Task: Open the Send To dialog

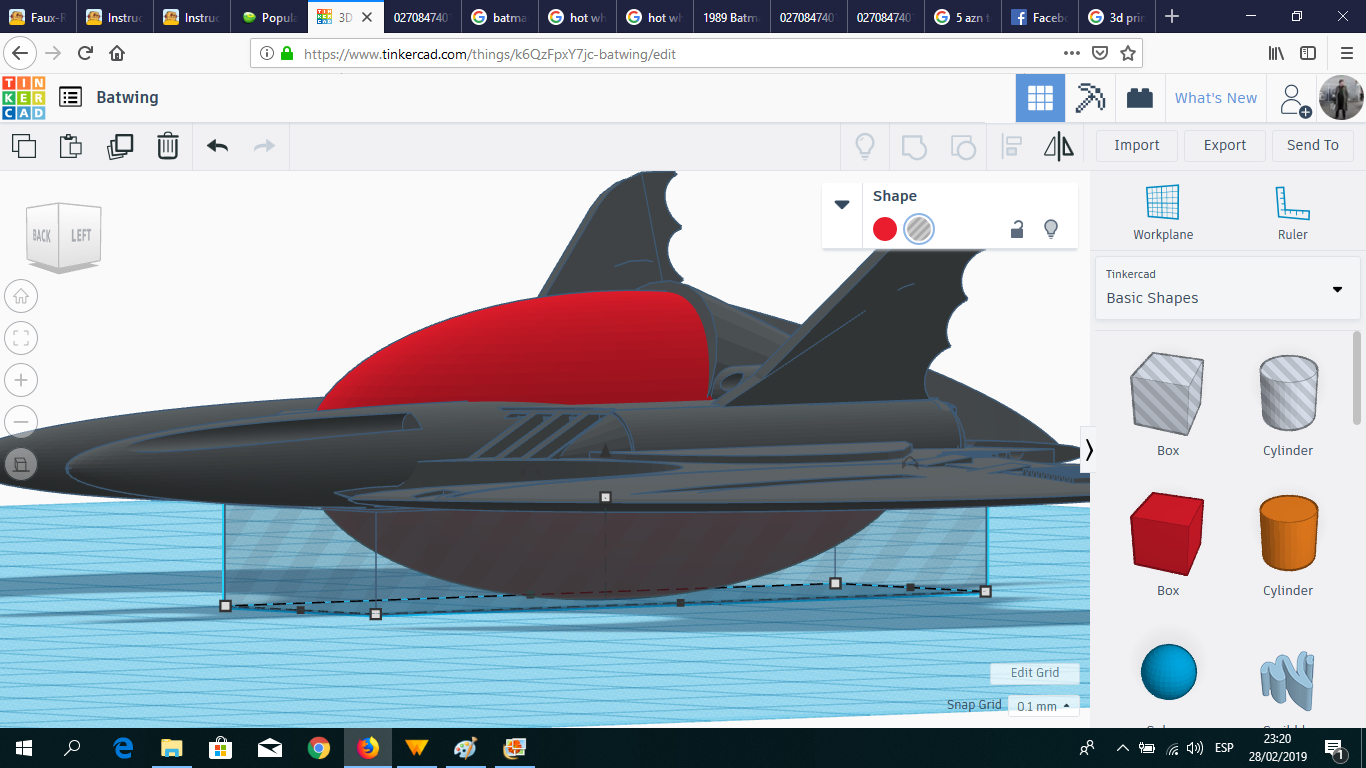Action: pyautogui.click(x=1313, y=145)
